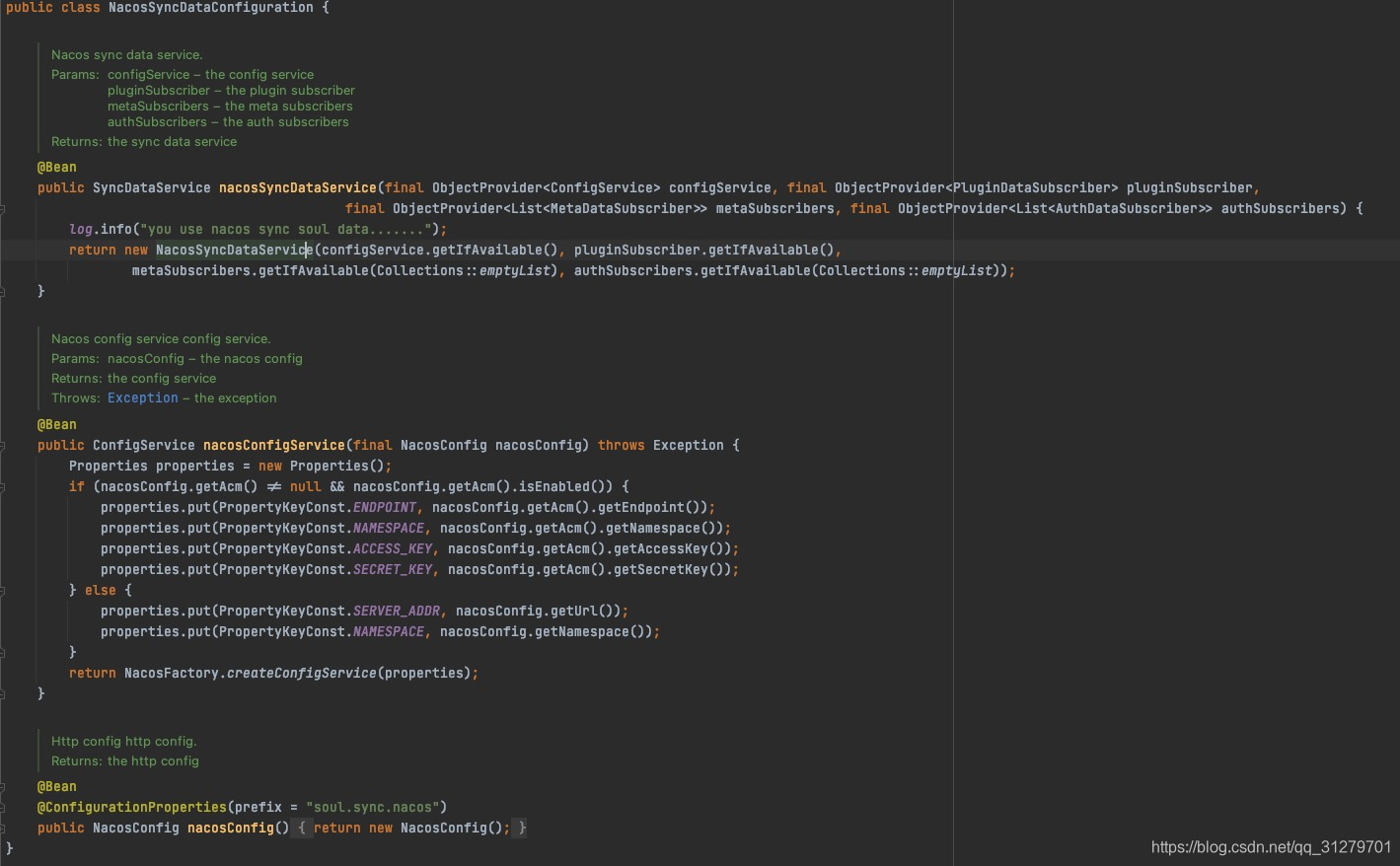This screenshot has height=866, width=1400.
Task: Expand the folded closing '}' after 'new NacosConfig();'
Action: pyautogui.click(x=521, y=828)
